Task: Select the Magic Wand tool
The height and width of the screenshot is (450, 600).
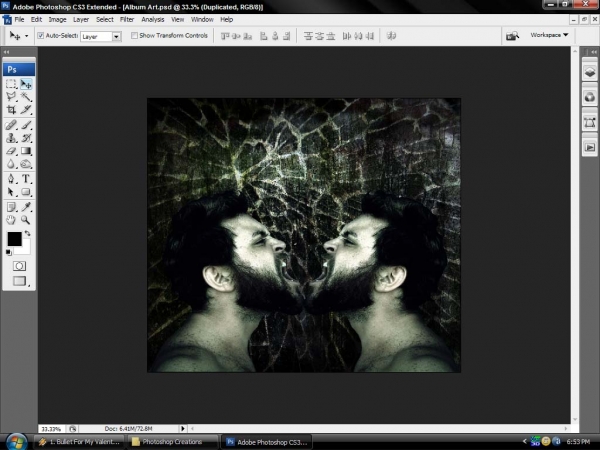Action: tap(26, 96)
